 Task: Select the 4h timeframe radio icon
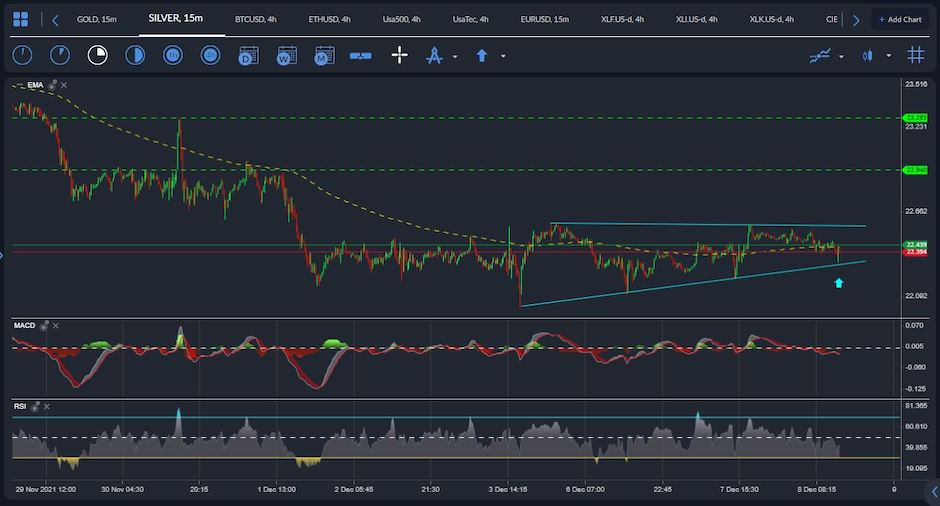210,55
